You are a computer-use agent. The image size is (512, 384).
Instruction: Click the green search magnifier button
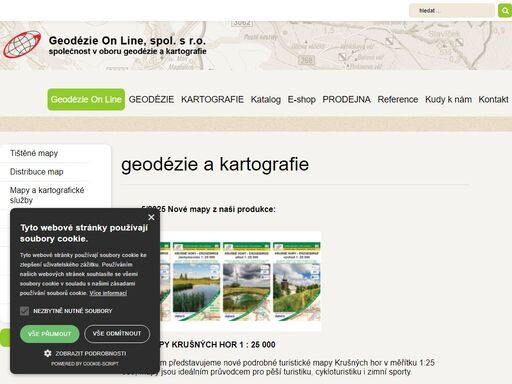505,11
